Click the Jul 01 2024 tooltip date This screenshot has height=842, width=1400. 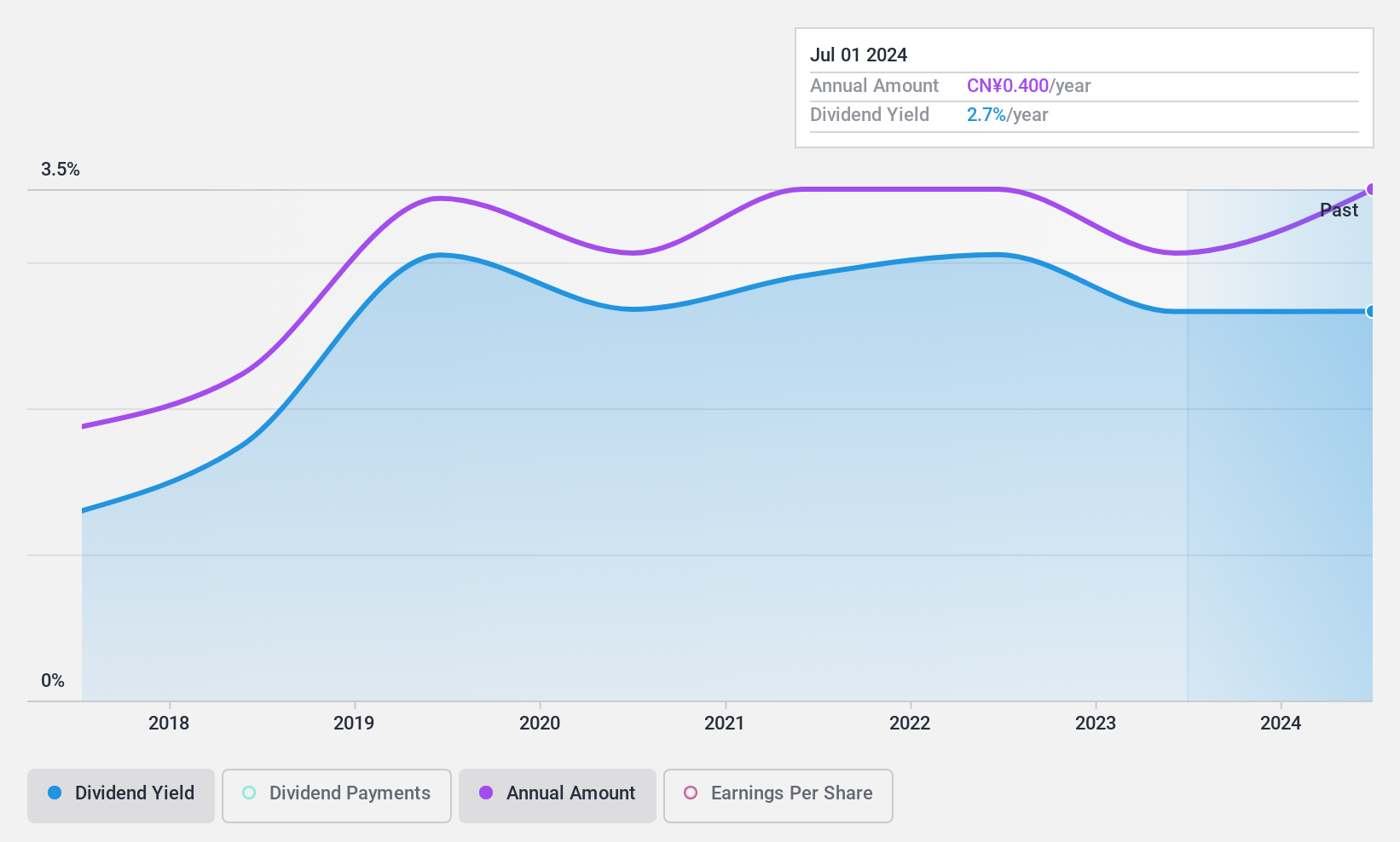click(x=859, y=55)
